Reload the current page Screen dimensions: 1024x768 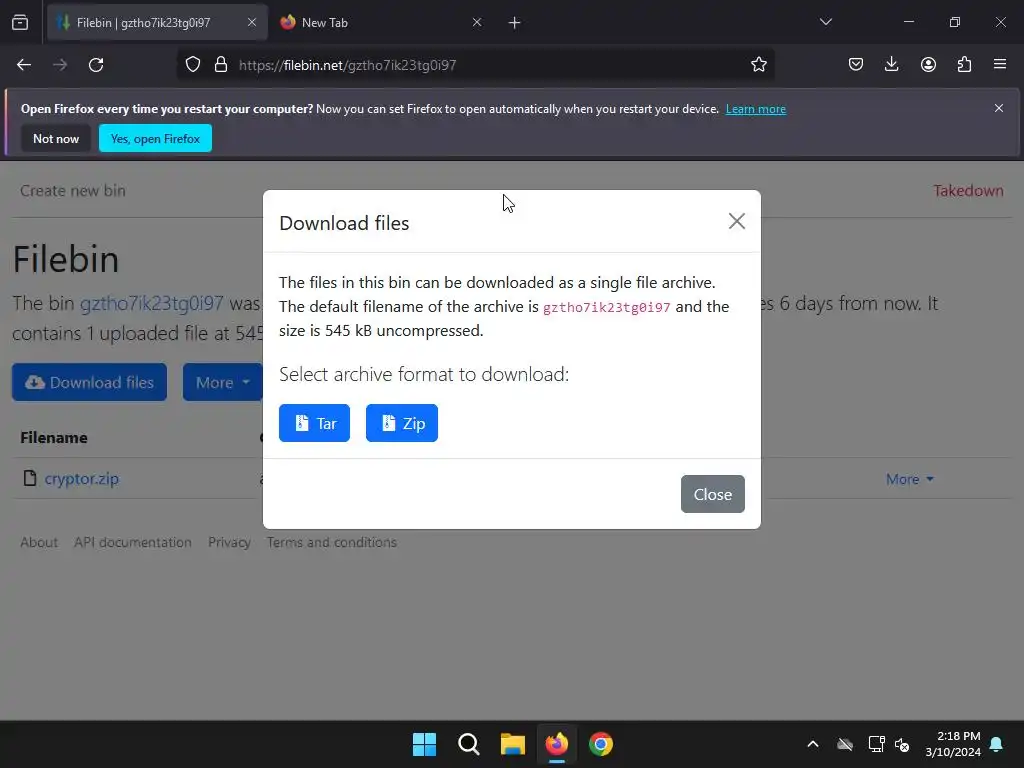96,65
